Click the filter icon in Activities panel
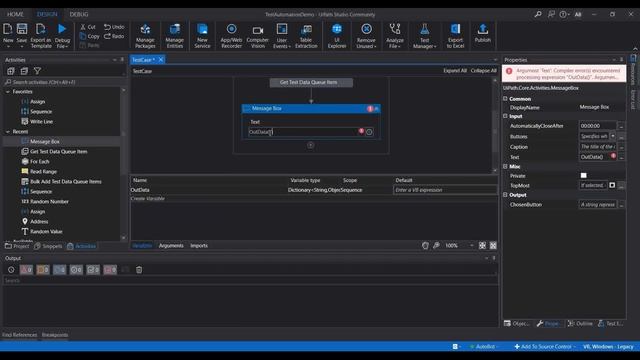The height and width of the screenshot is (360, 640). pyautogui.click(x=37, y=71)
